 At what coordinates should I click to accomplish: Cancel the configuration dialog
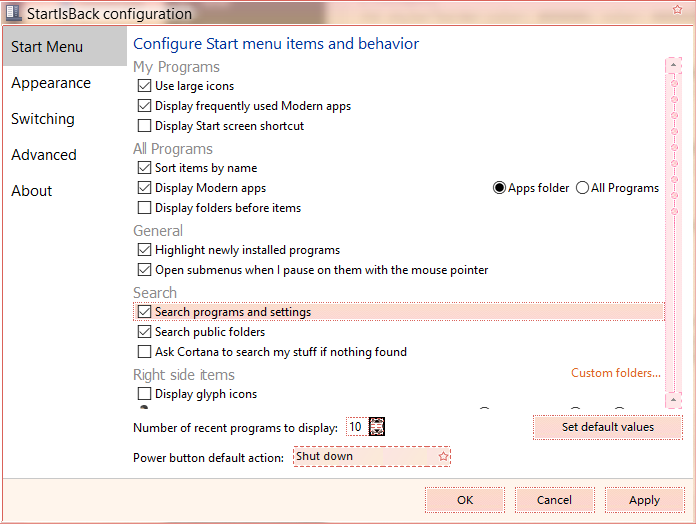[554, 500]
